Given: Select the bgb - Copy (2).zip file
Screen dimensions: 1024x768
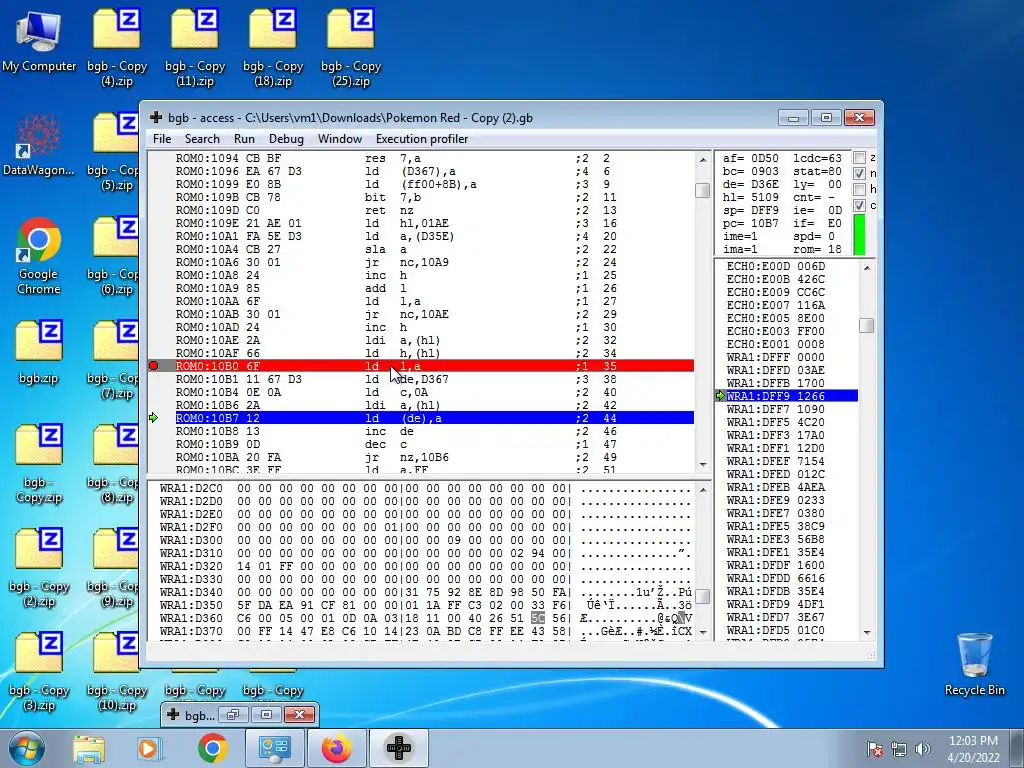Looking at the screenshot, I should [39, 568].
